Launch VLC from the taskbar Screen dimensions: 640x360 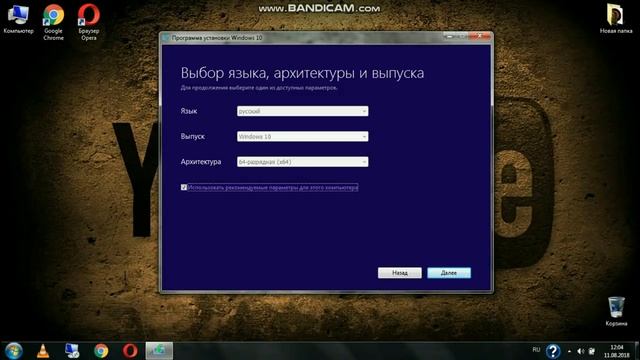(x=43, y=351)
